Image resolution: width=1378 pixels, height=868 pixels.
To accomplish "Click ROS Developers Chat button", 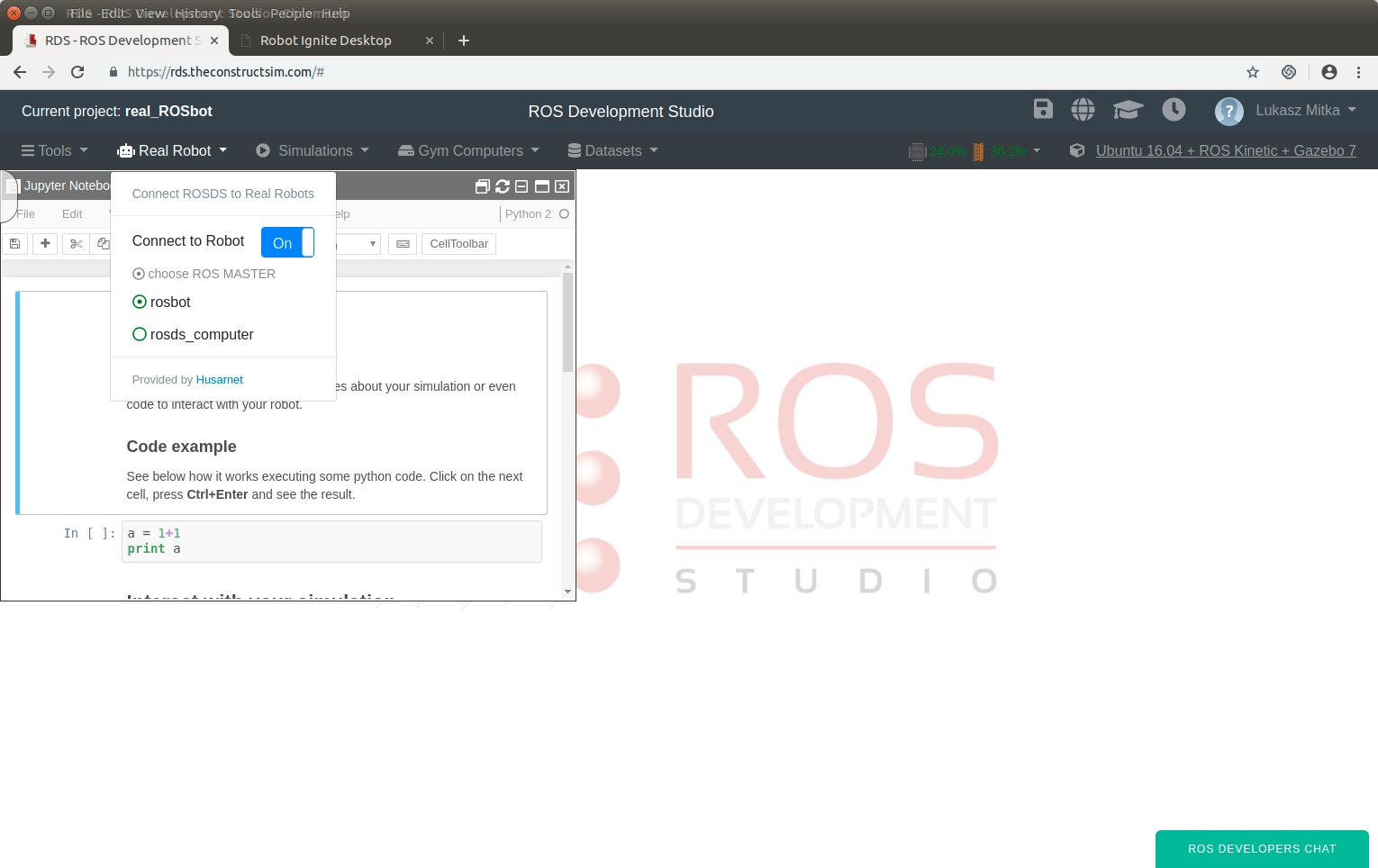I will [1262, 849].
